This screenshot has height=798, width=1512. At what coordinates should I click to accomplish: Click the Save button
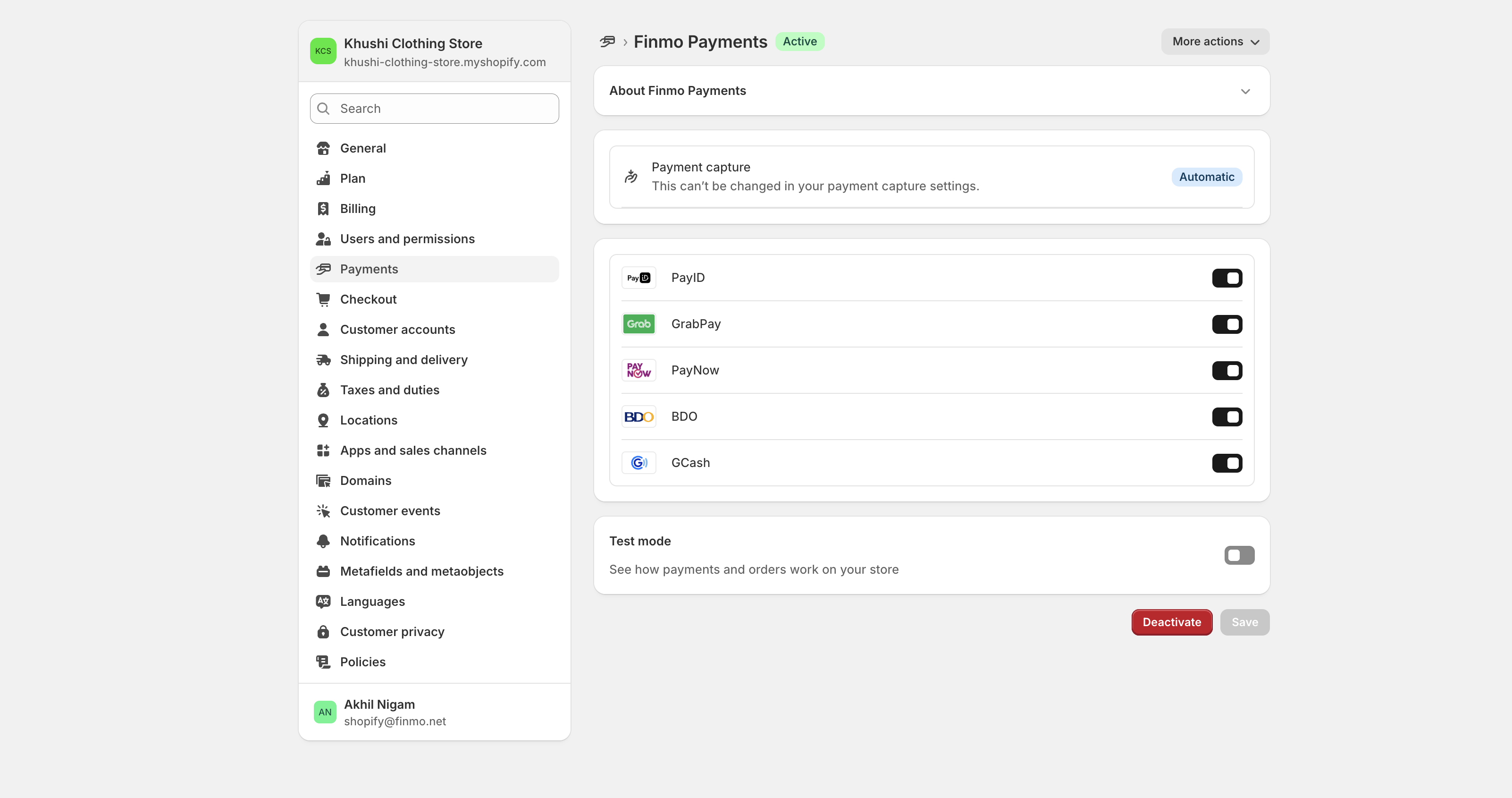click(1244, 622)
